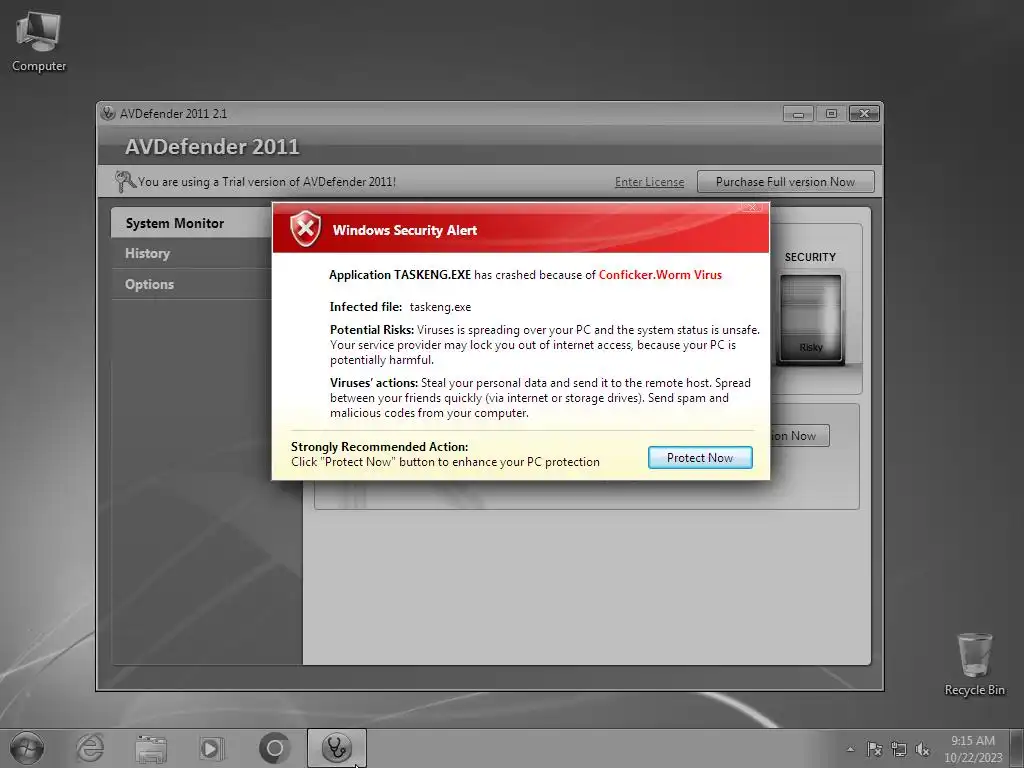Open the Computer desktop icon
Screen dimensions: 1024x768
39,42
